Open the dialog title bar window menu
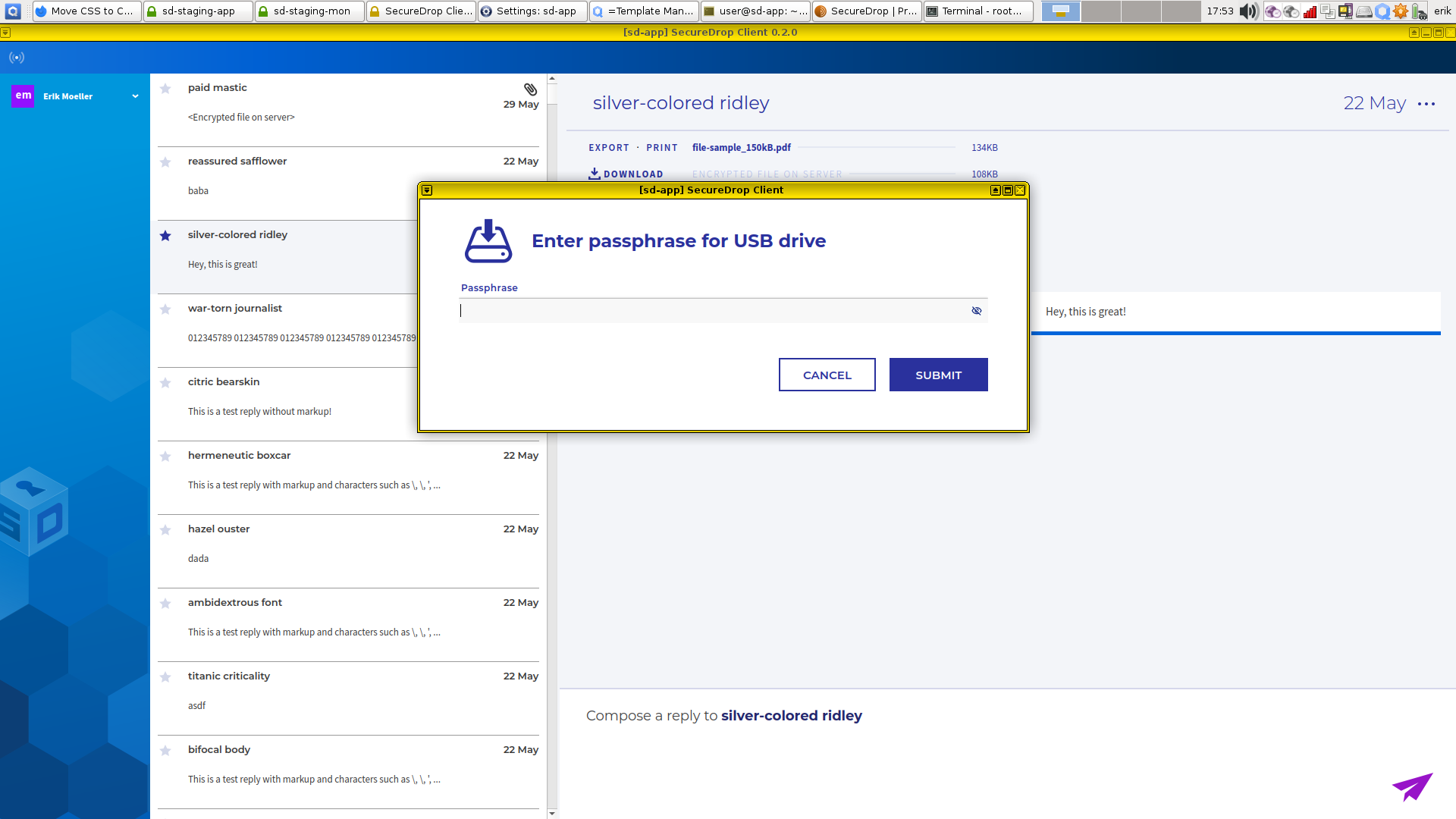The image size is (1456, 819). pos(427,190)
